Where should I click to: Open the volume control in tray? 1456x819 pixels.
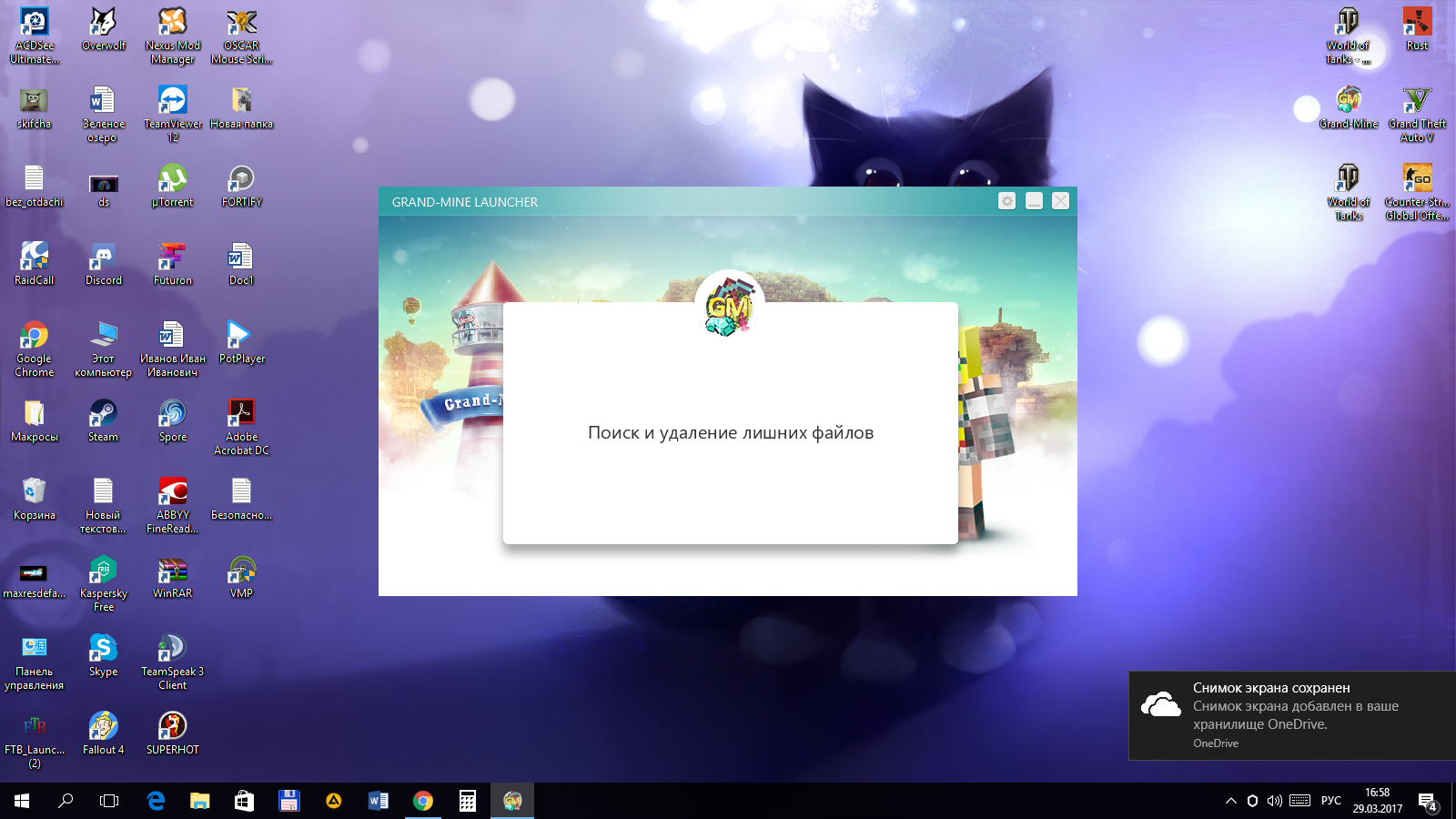[x=1274, y=801]
